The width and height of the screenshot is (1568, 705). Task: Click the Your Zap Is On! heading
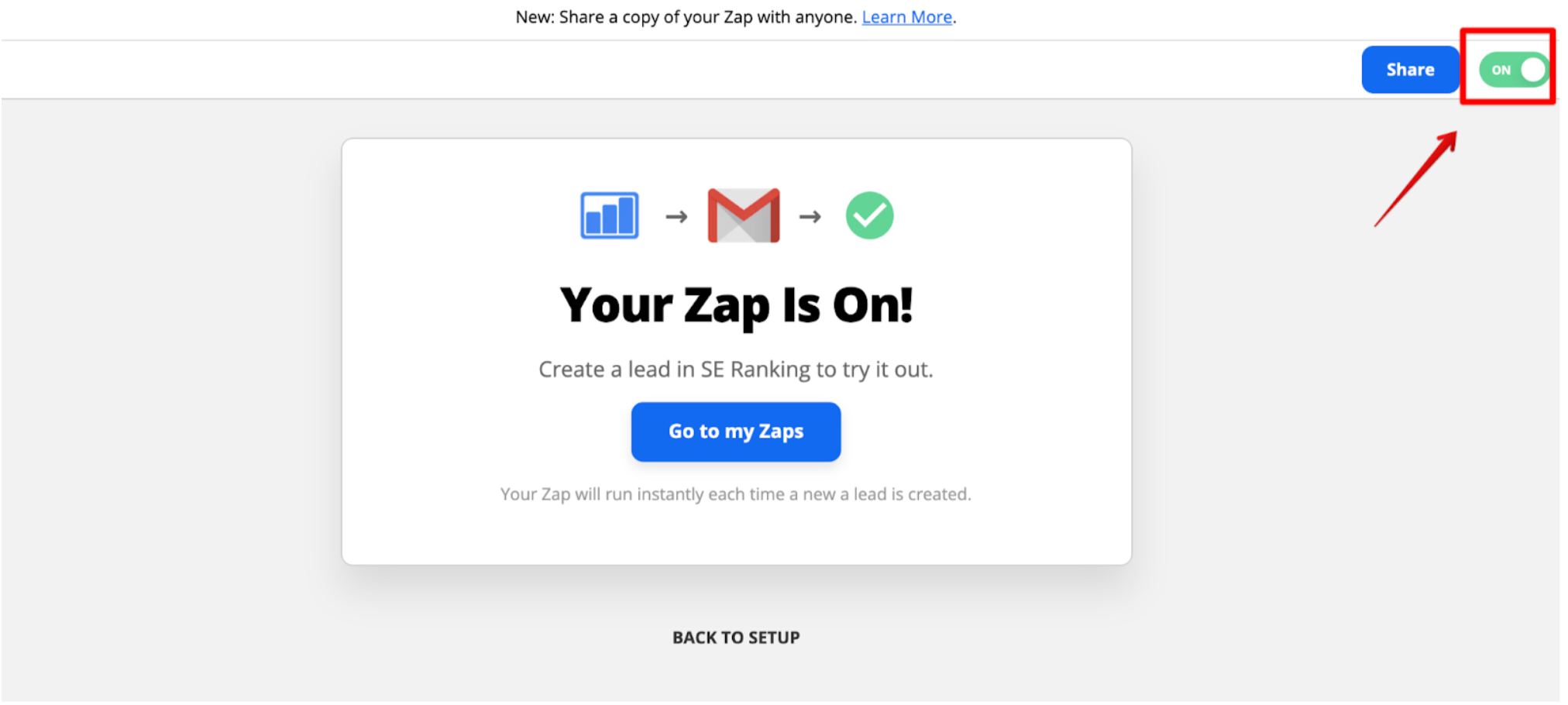click(x=737, y=304)
